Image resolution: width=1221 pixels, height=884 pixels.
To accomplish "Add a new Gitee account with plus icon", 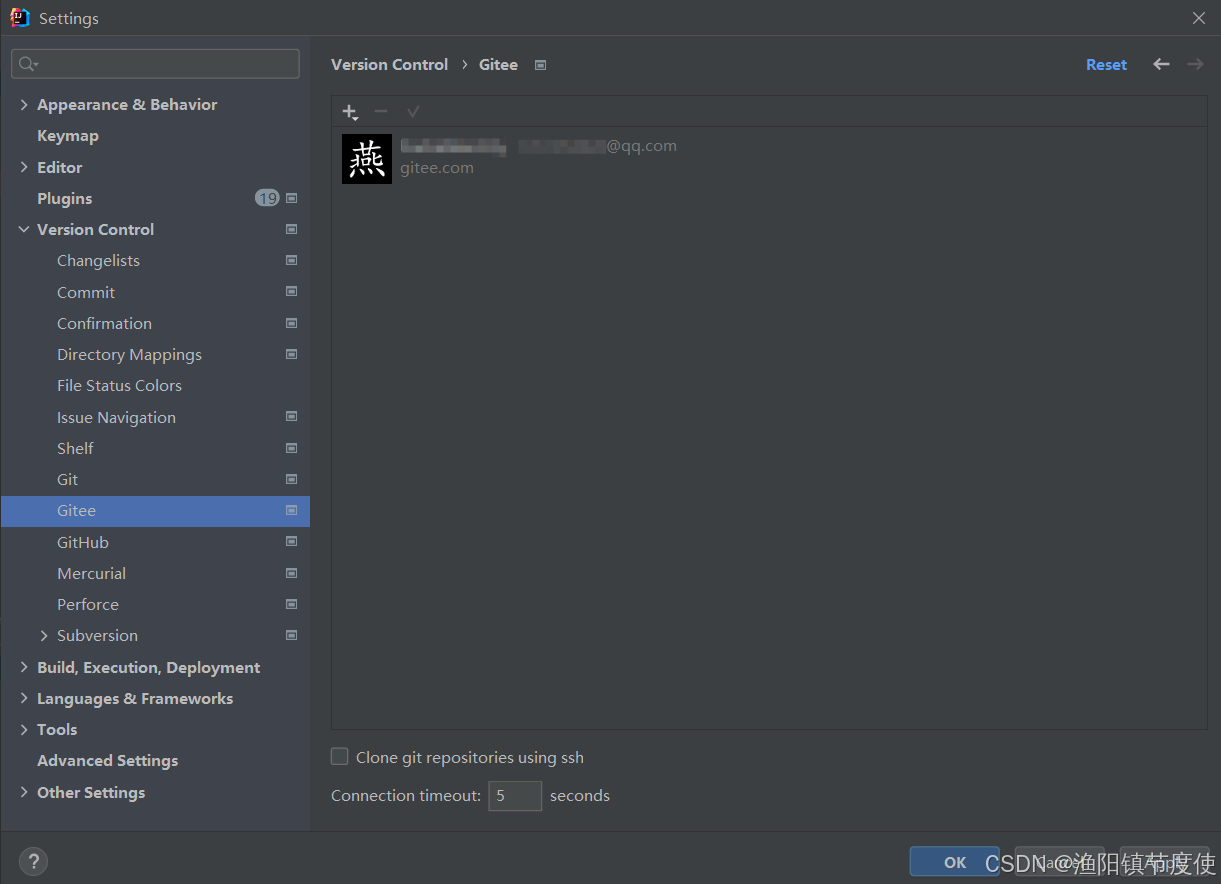I will (x=349, y=112).
